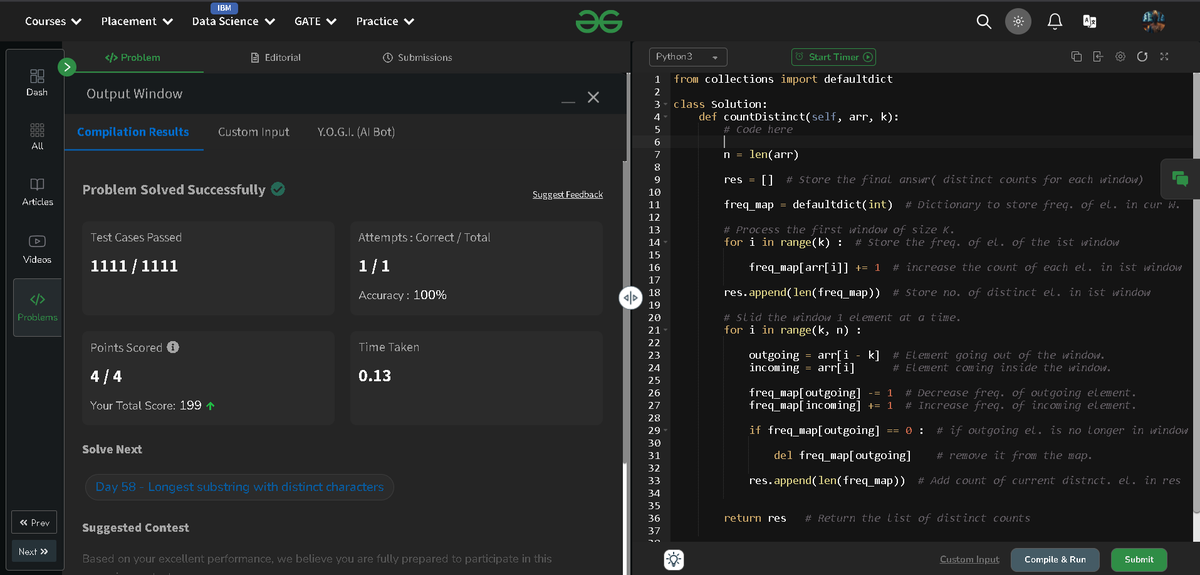1200x575 pixels.
Task: Switch to the Problem tab
Action: pyautogui.click(x=132, y=57)
